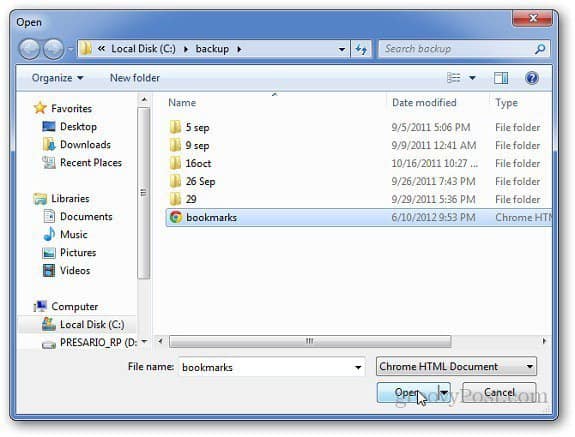Click the Forward navigation arrow button
This screenshot has height=437, width=575.
tap(54, 49)
